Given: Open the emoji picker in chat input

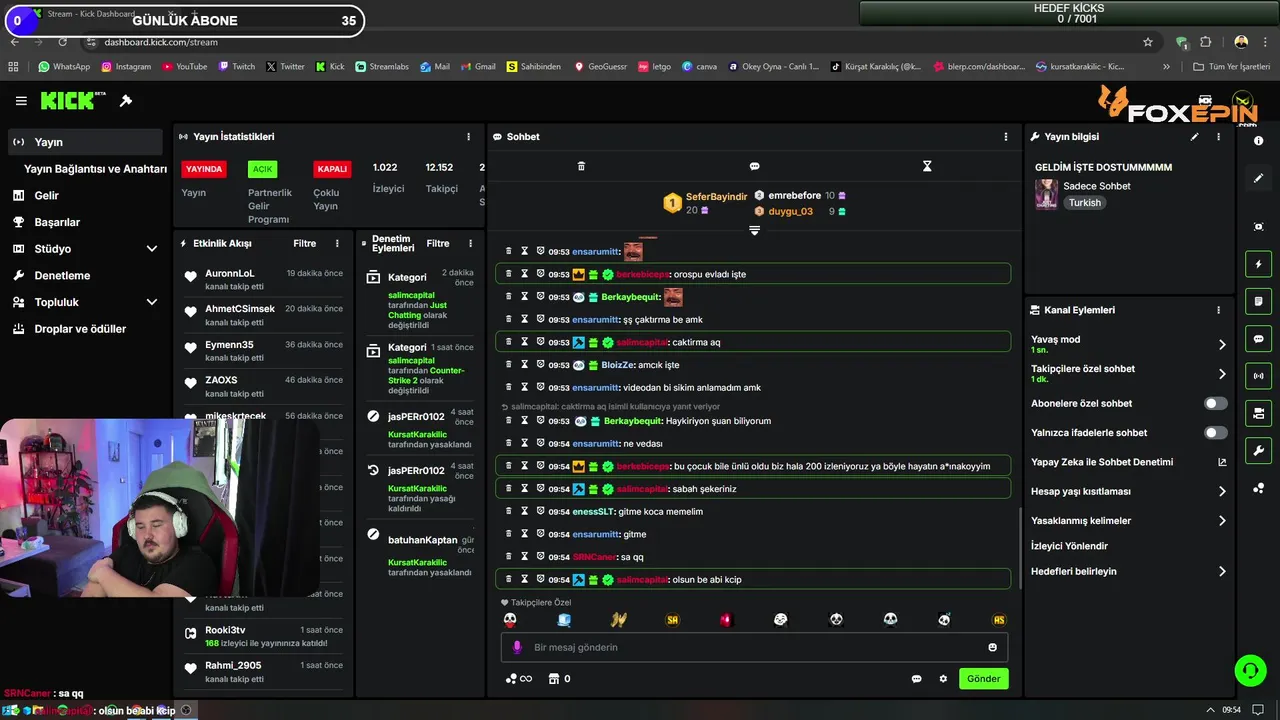Looking at the screenshot, I should click(992, 647).
